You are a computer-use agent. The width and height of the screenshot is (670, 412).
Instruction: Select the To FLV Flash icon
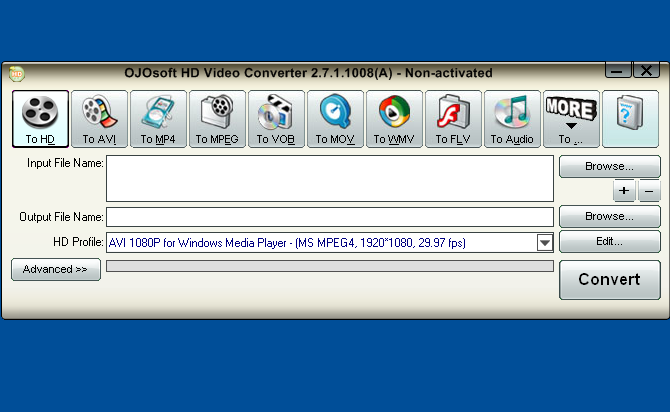point(453,119)
